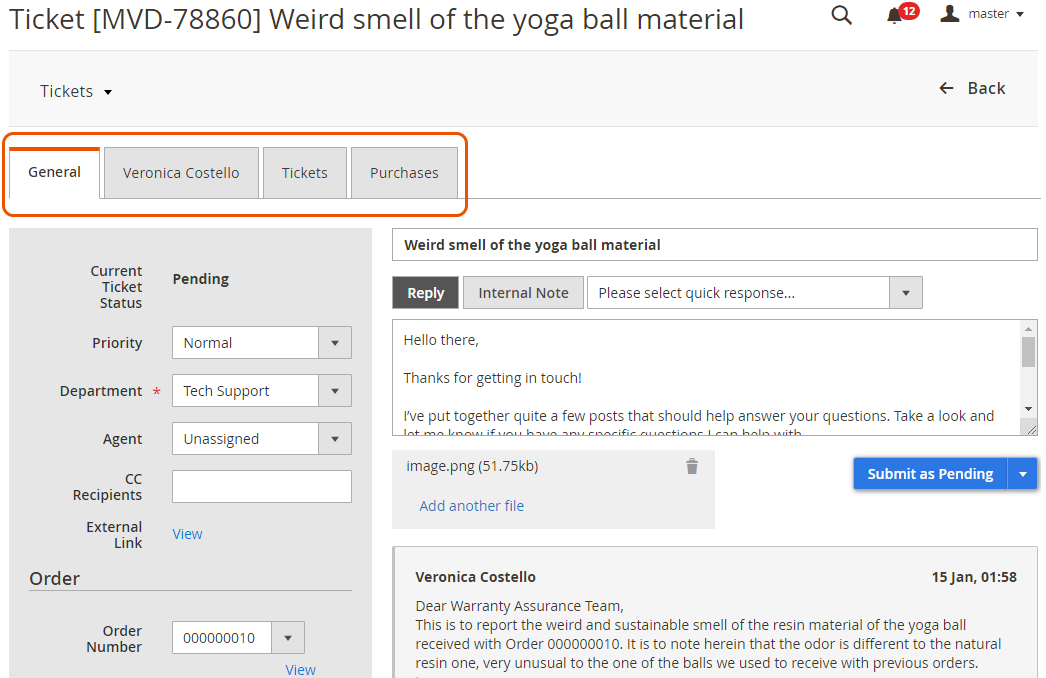Click the reply message scrollbar thumb
The width and height of the screenshot is (1046, 678).
[1028, 351]
